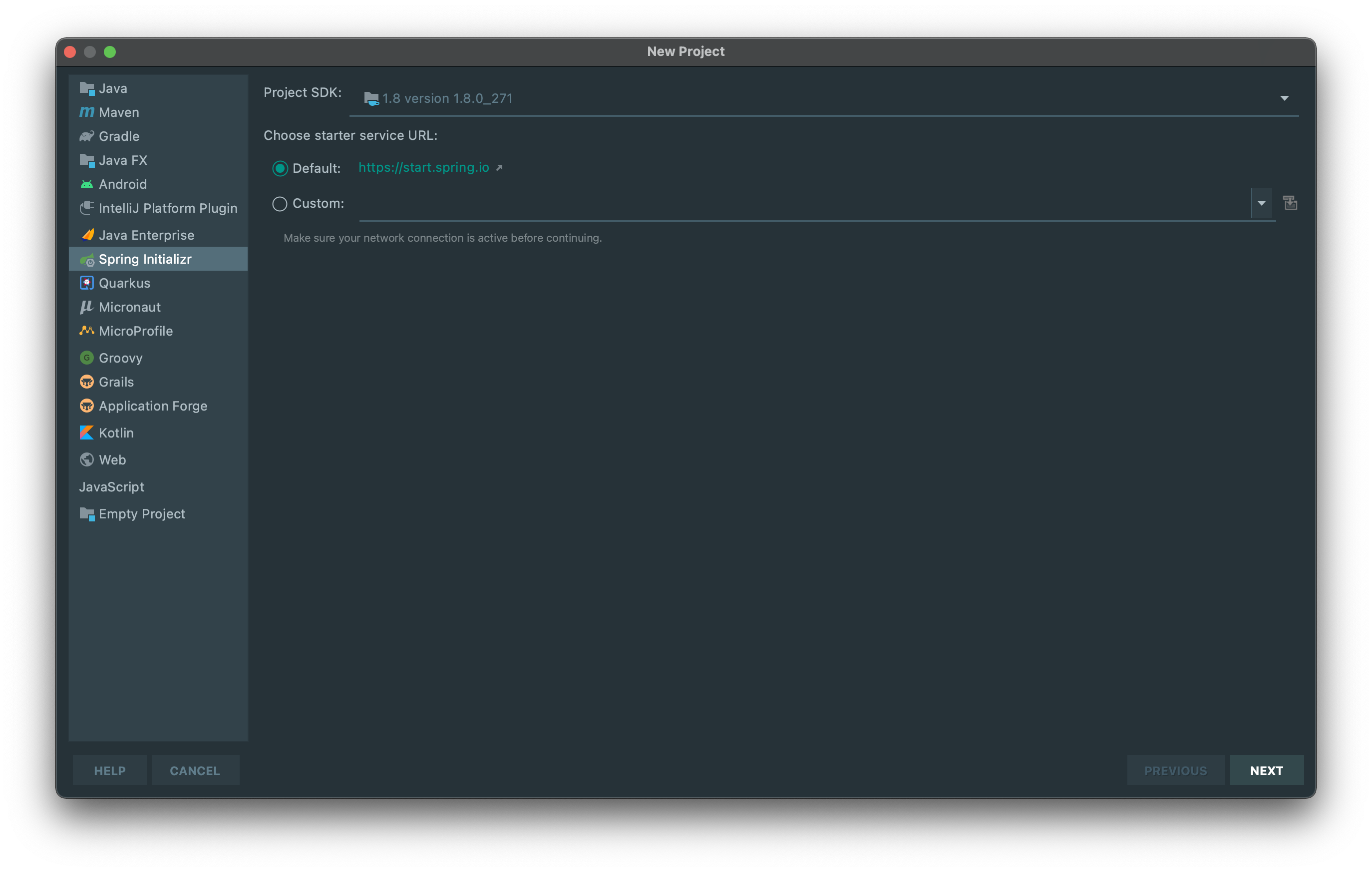The width and height of the screenshot is (1372, 872).
Task: Click the Kotlin logo icon
Action: pos(86,433)
